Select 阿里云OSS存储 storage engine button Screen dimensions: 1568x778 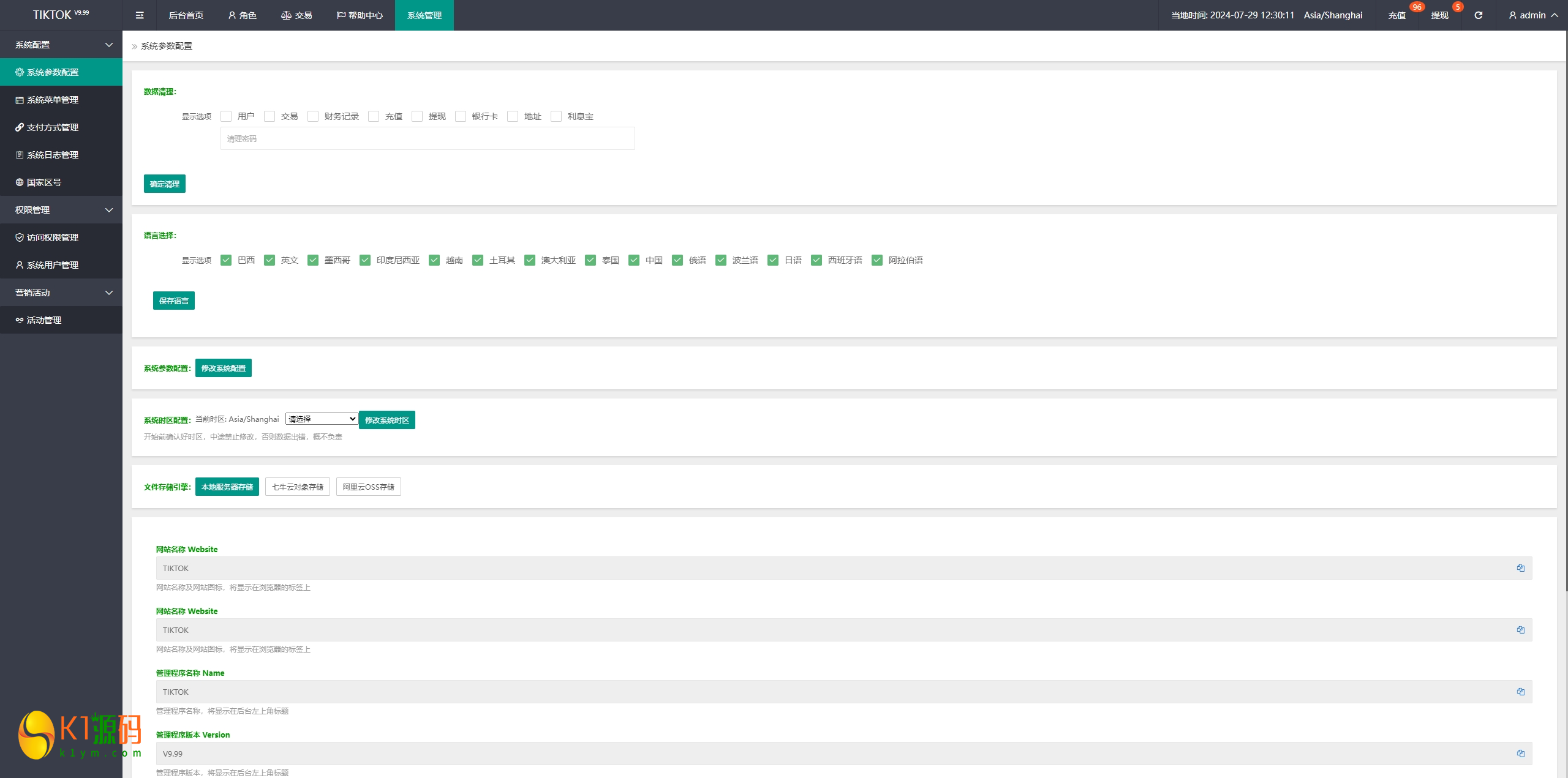pos(368,487)
